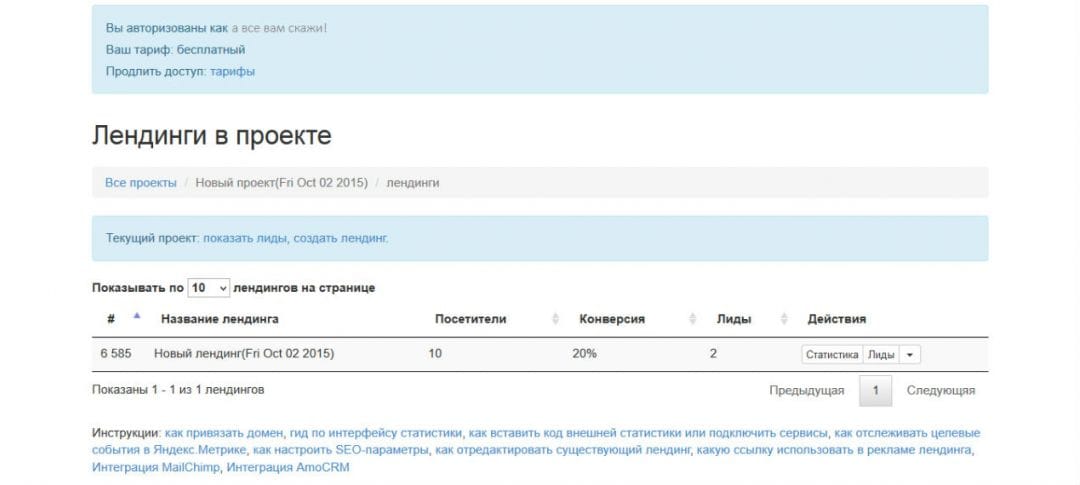Screen dimensions: 1080x485
Task: Click the landing ID 6 585
Action: click(116, 354)
